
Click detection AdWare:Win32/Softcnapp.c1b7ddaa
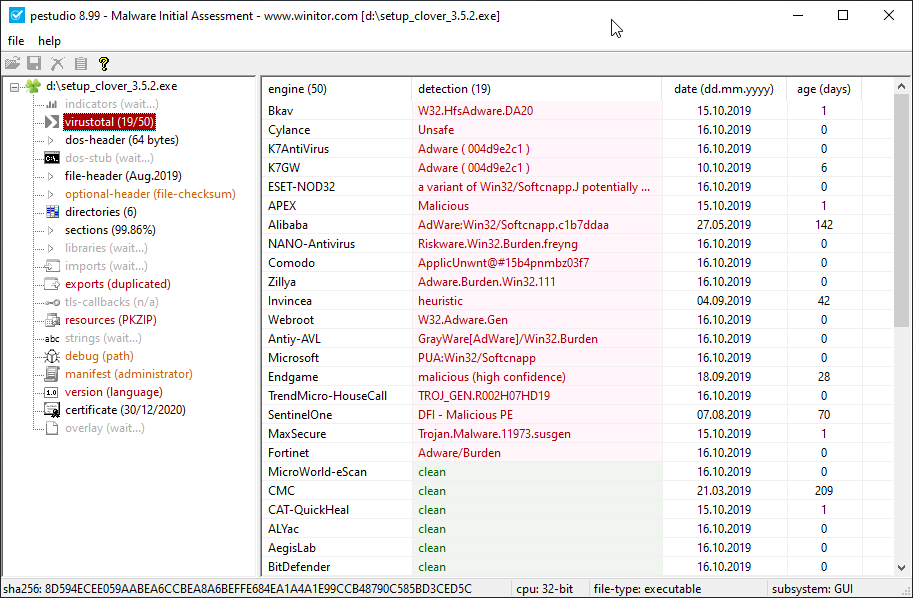513,225
